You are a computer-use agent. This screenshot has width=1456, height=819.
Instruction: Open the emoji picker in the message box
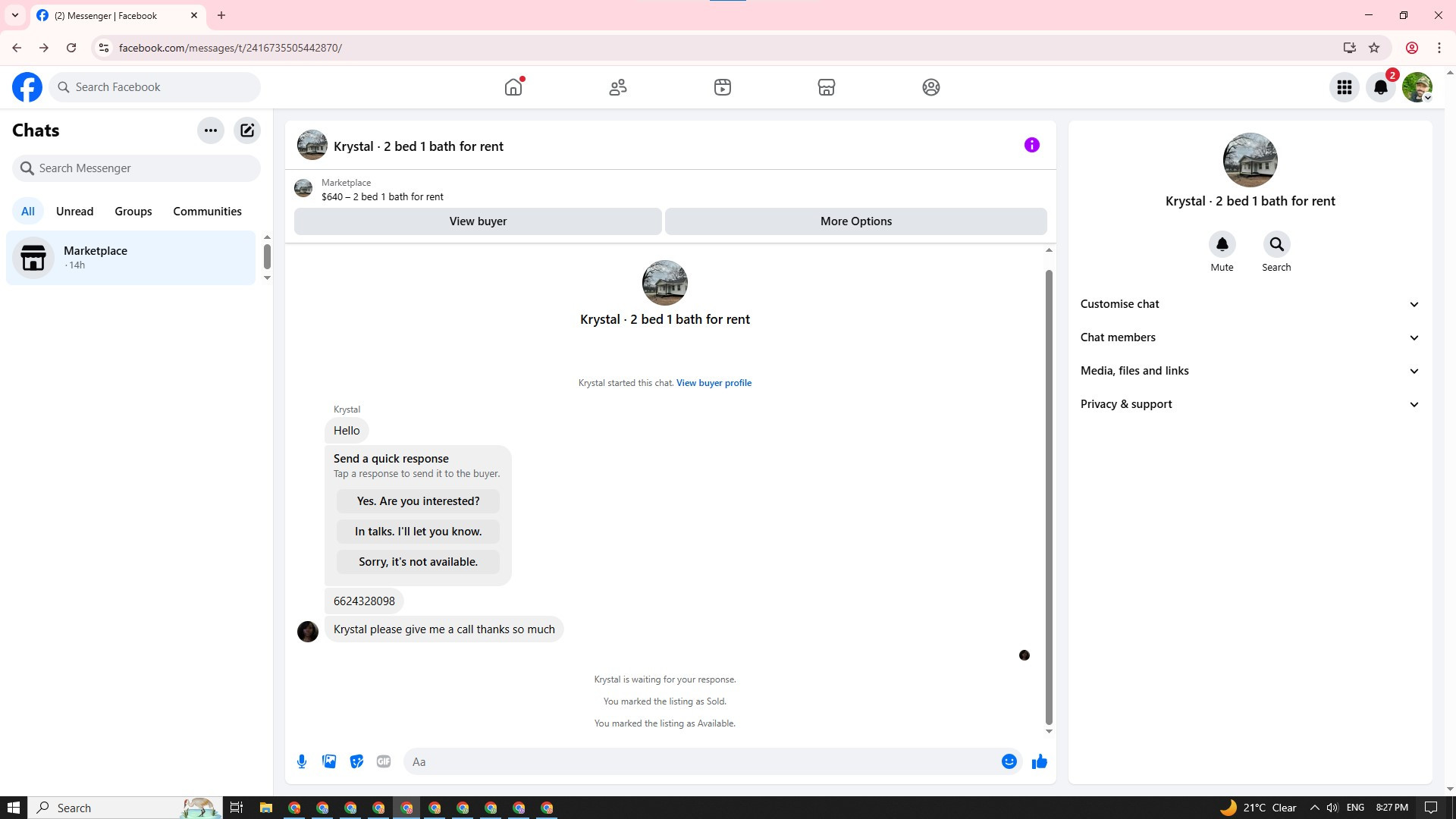pos(1009,761)
